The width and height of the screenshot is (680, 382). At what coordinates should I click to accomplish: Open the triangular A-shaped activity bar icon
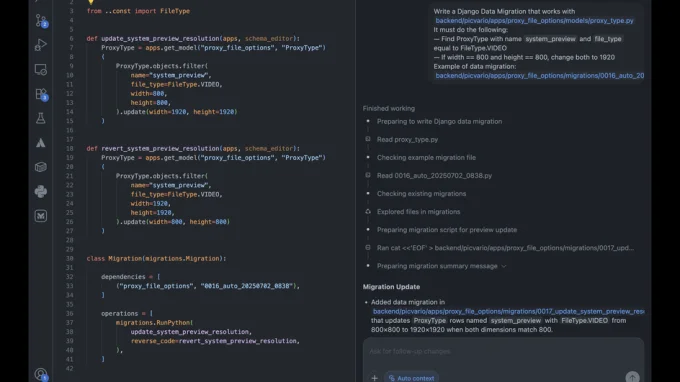41,143
